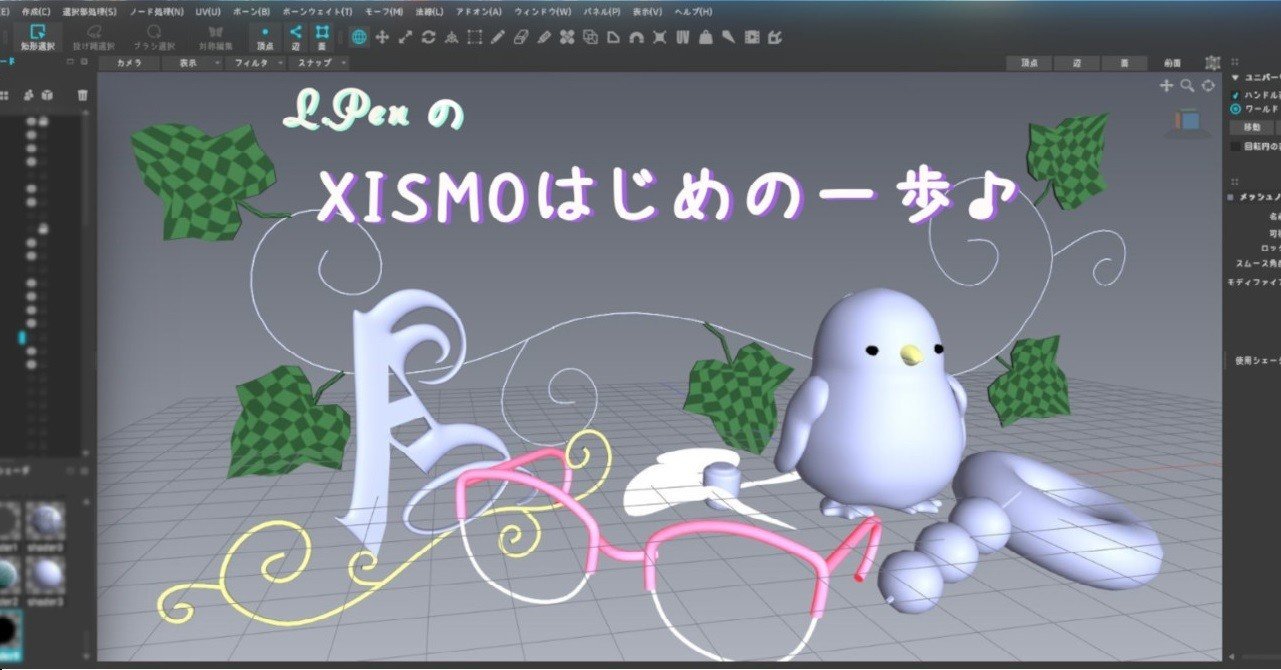The image size is (1281, 670).
Task: Click the cube icon in node panel header
Action: pyautogui.click(x=47, y=95)
